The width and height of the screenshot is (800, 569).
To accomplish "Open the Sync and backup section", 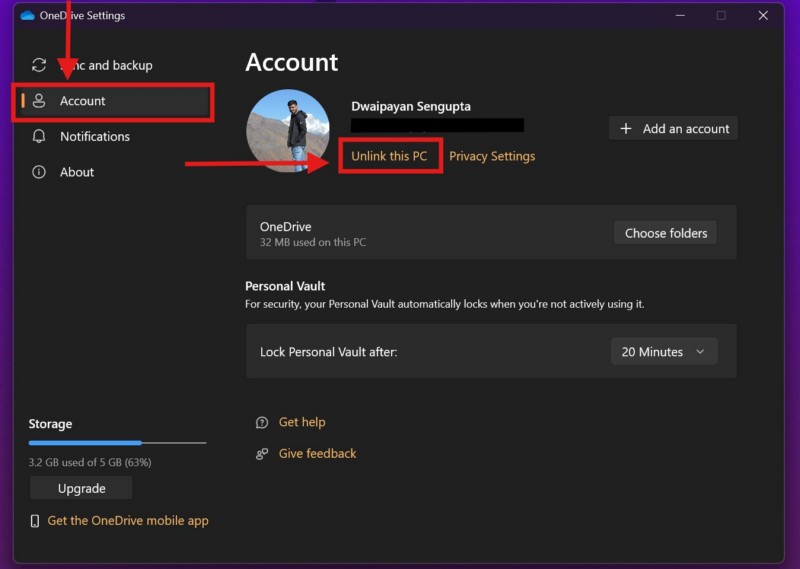I will pyautogui.click(x=106, y=65).
